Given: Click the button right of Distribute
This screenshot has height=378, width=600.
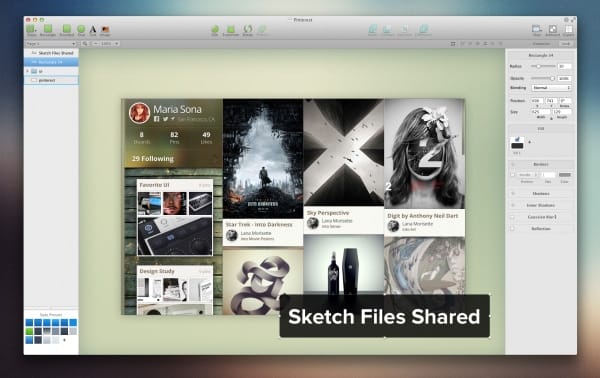Looking at the screenshot, I should tap(566, 44).
